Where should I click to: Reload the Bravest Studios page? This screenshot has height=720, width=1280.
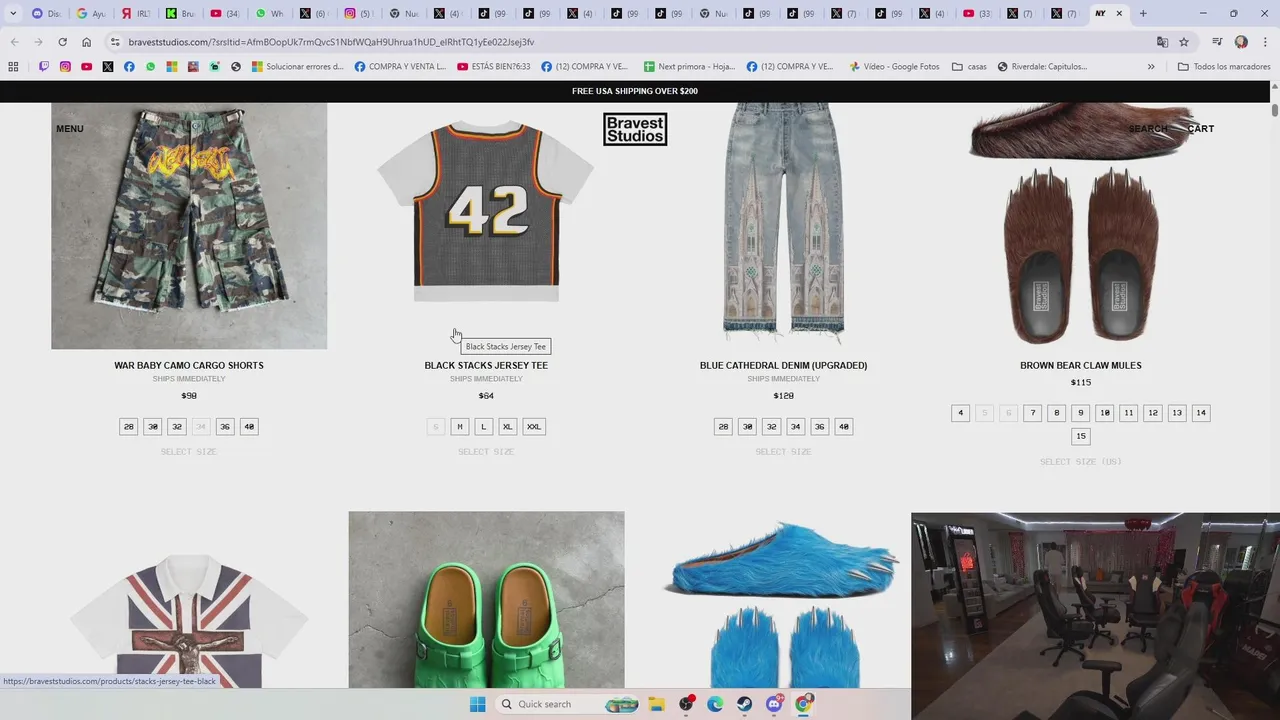[62, 42]
